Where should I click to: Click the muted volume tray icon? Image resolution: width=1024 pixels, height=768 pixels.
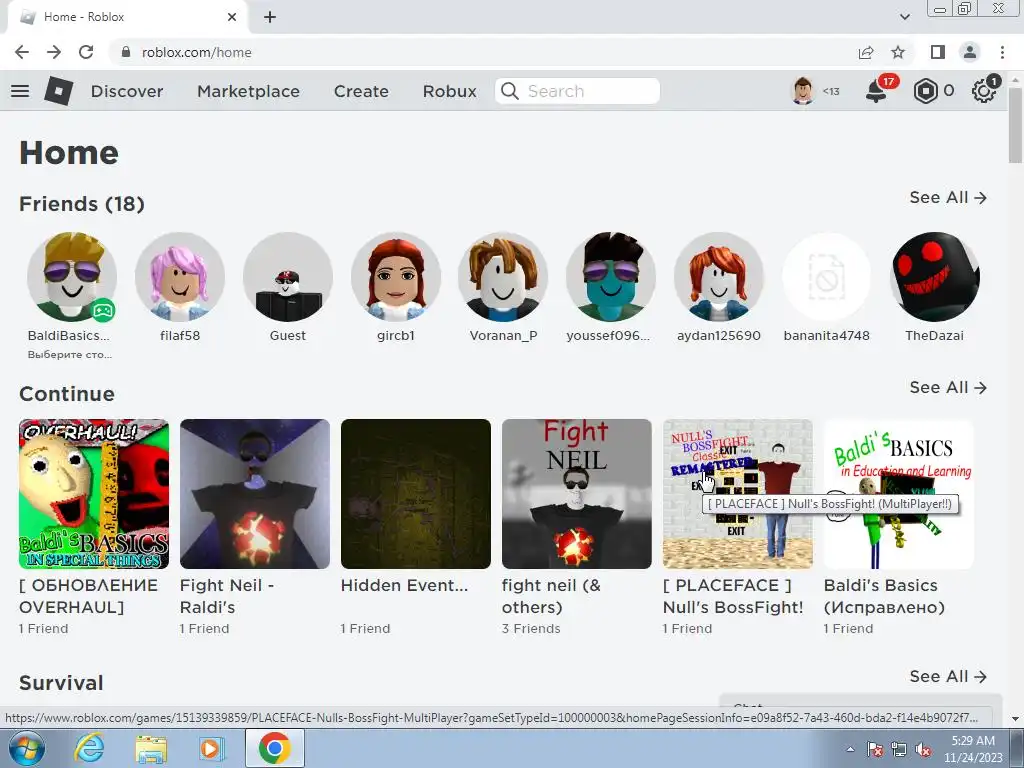(923, 750)
